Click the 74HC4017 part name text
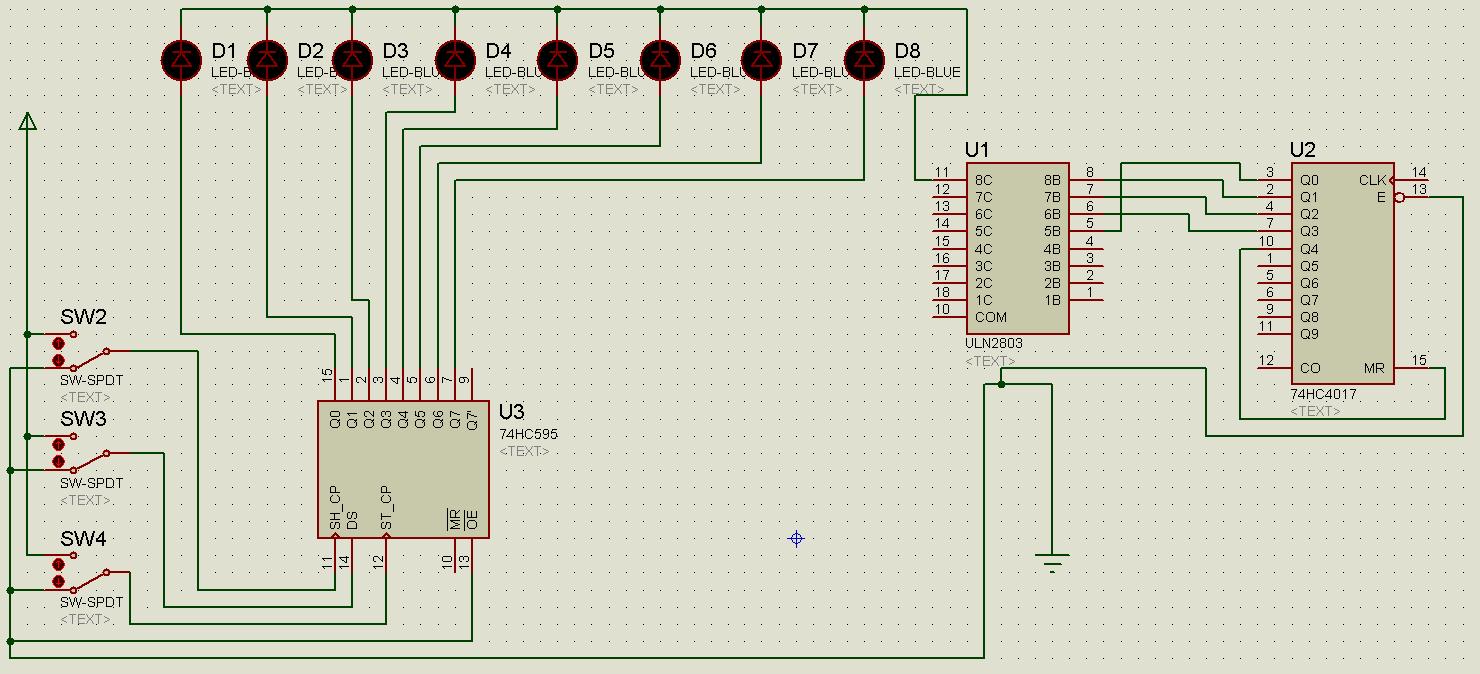 [1323, 395]
